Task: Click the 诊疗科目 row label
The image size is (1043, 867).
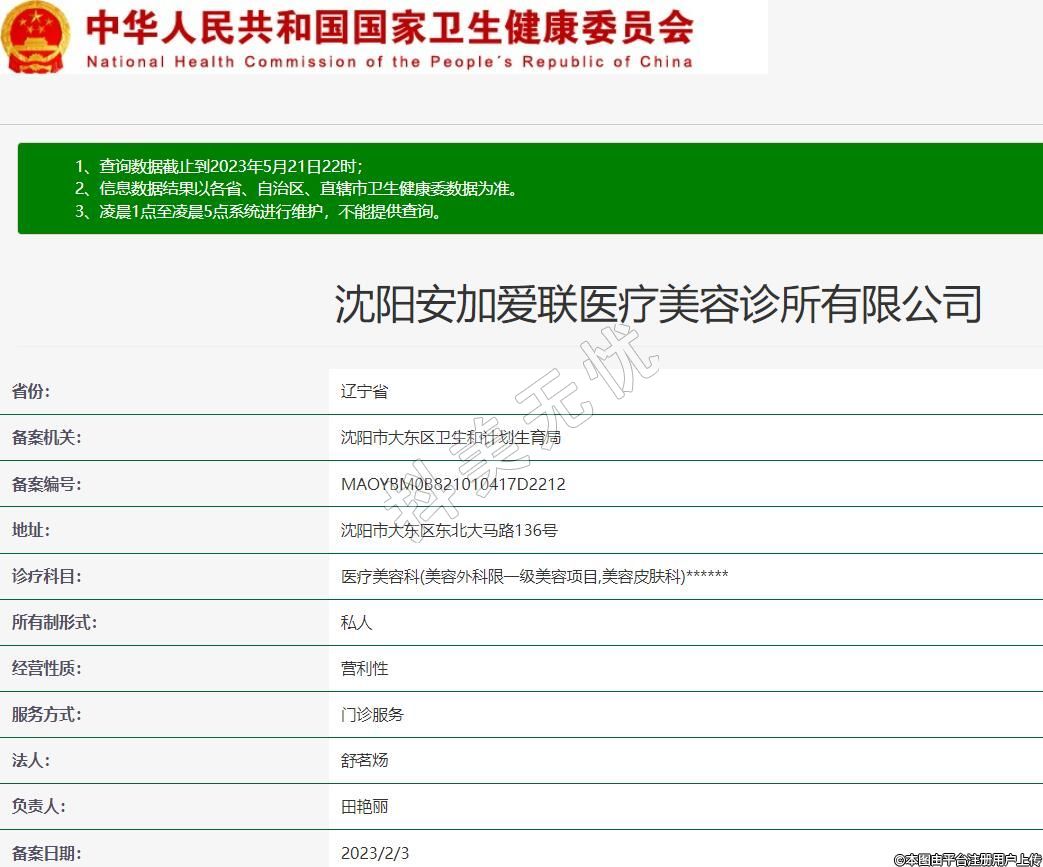Action: pyautogui.click(x=46, y=576)
